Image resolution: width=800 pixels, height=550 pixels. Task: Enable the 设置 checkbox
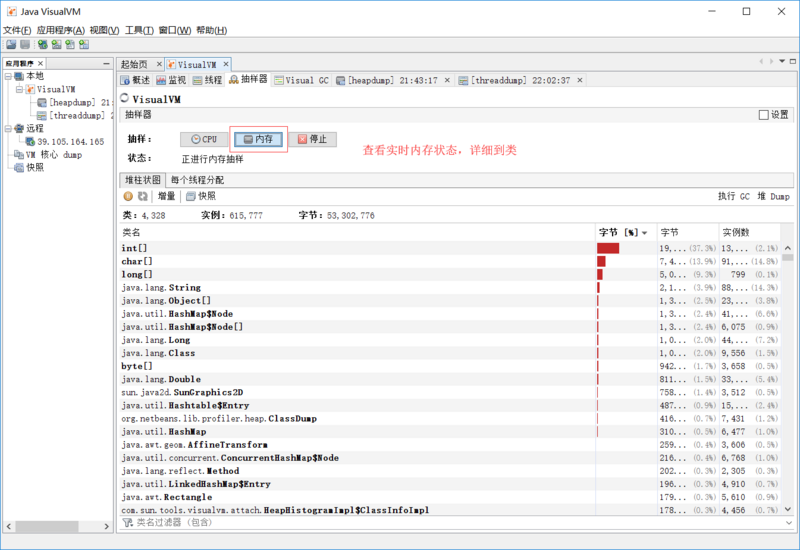click(763, 115)
